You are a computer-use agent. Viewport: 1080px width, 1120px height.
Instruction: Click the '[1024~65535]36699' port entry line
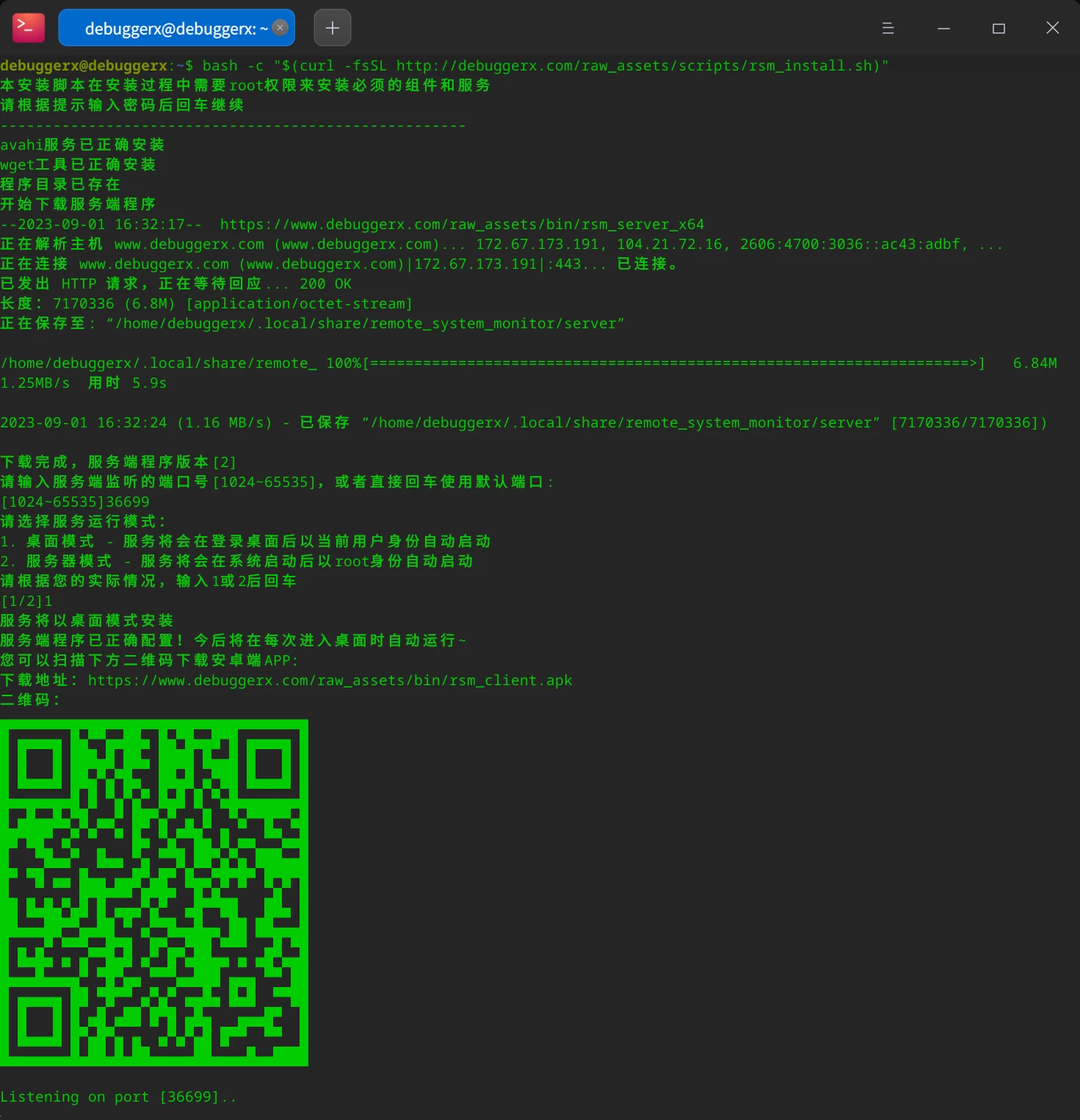pos(75,502)
